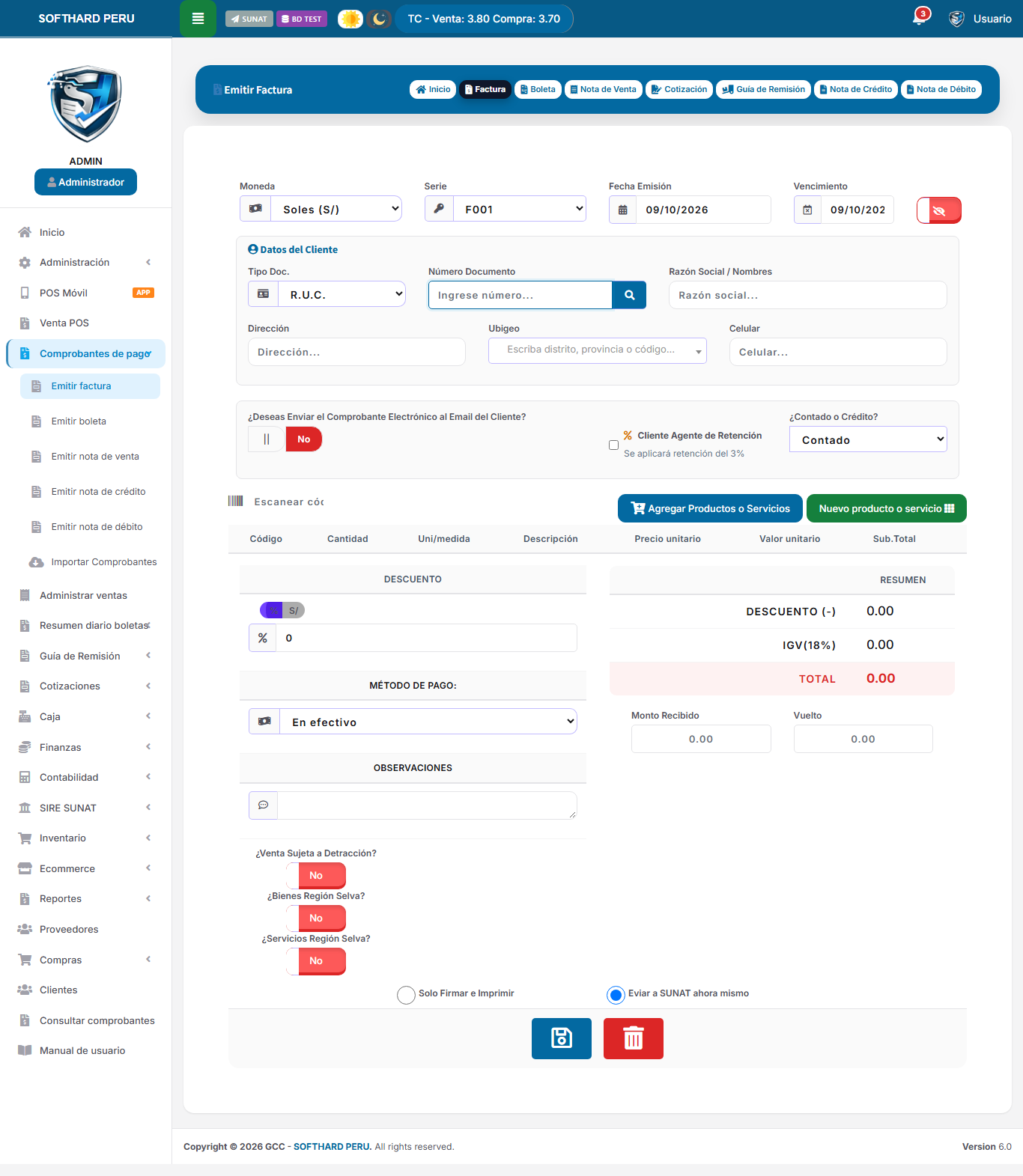1023x1176 pixels.
Task: Toggle Venta Sujeta a Detracción switch
Action: click(316, 876)
